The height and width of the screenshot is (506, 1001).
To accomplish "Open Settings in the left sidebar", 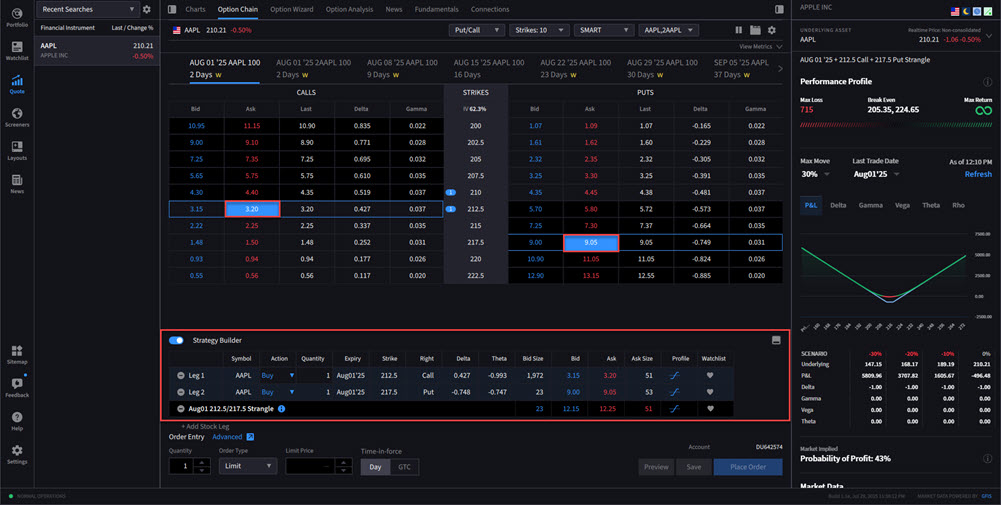I will pos(17,454).
